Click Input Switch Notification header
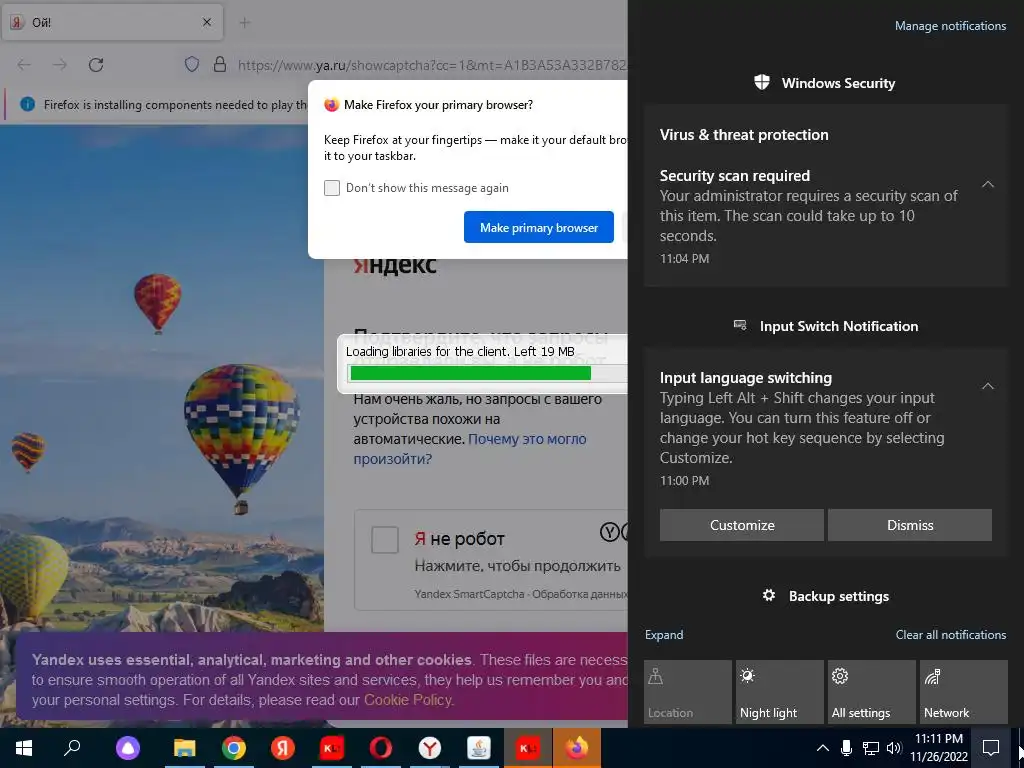Screen dimensions: 1024x768 pyautogui.click(x=826, y=326)
